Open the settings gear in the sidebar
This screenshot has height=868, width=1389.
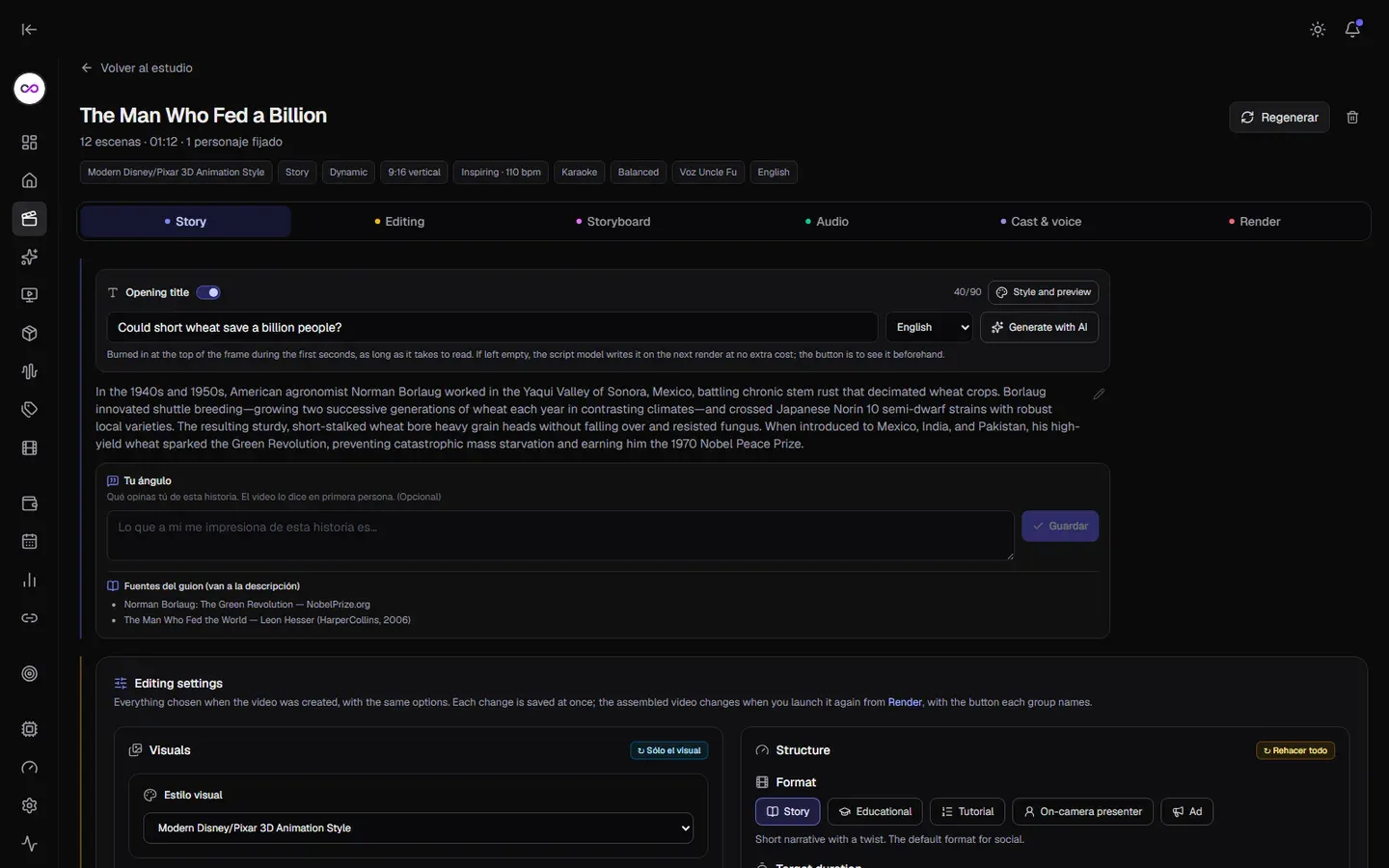30,805
